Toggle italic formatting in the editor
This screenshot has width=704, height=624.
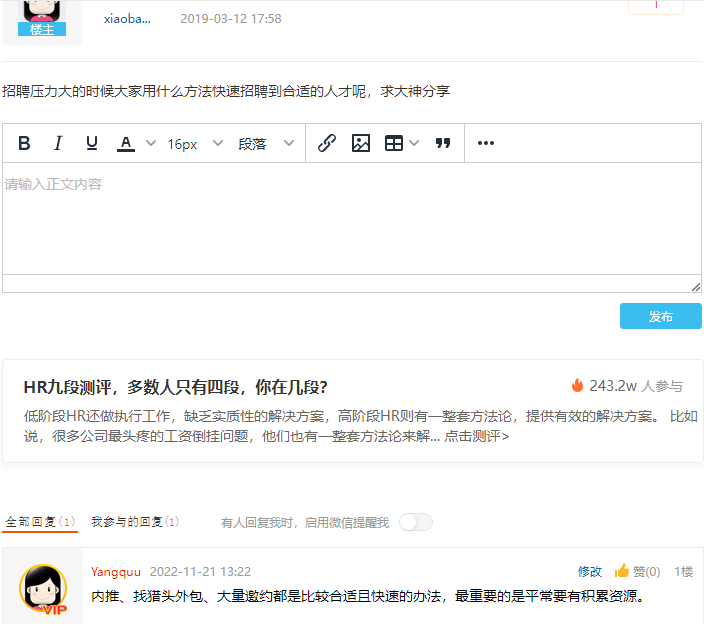(58, 143)
